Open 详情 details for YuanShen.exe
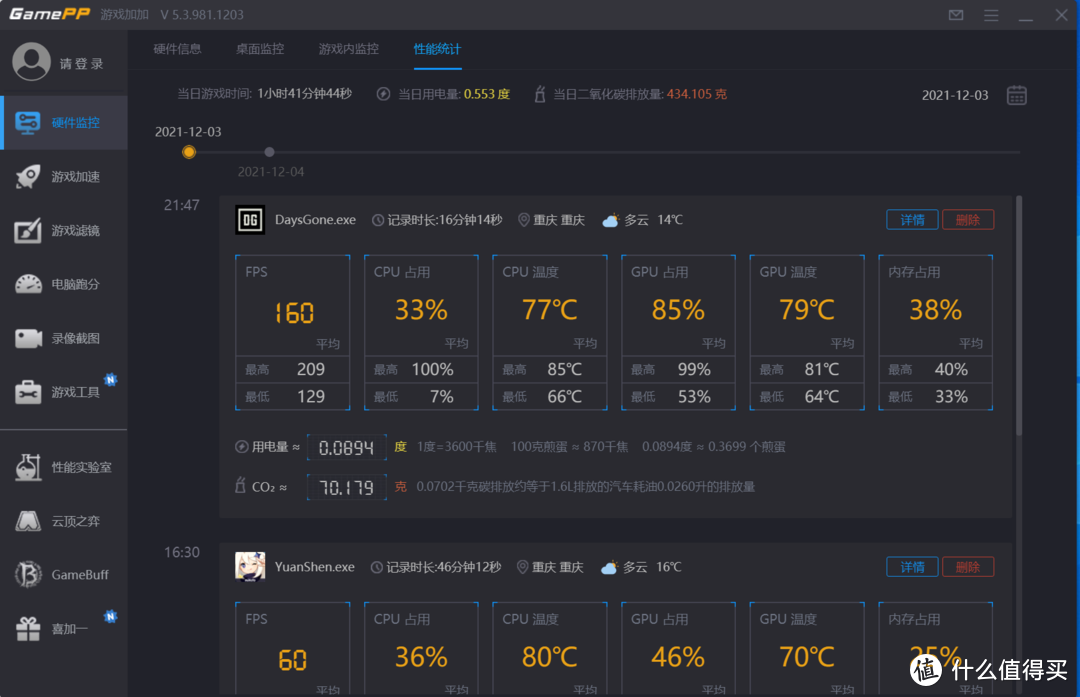1080x697 pixels. tap(912, 567)
